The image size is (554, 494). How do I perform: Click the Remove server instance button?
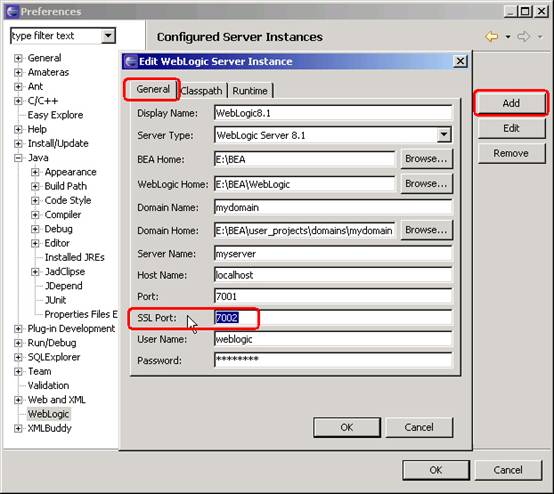pyautogui.click(x=511, y=153)
